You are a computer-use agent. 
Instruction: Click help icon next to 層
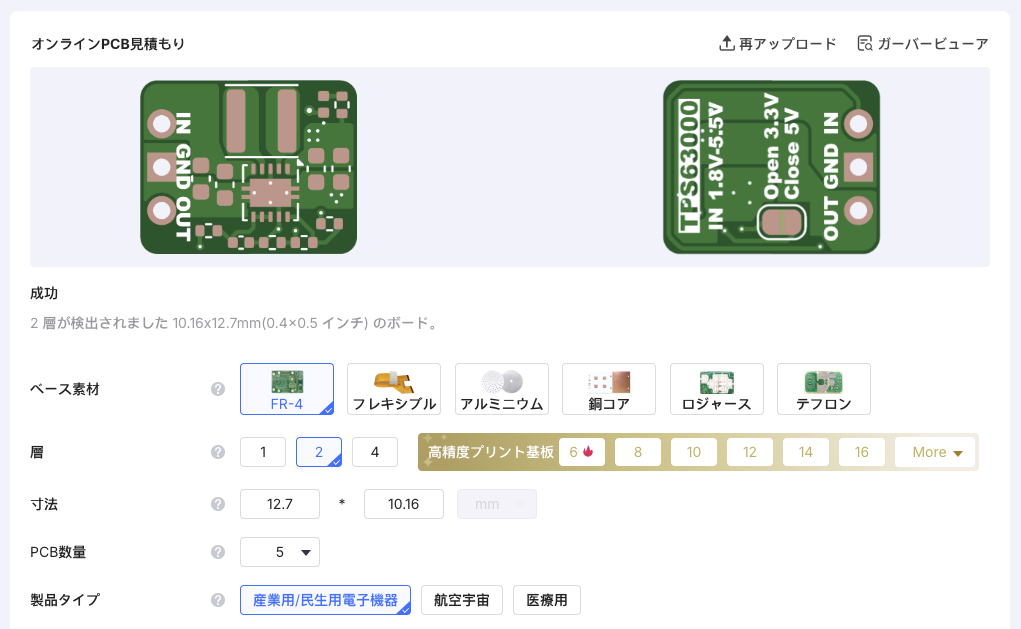pos(218,452)
